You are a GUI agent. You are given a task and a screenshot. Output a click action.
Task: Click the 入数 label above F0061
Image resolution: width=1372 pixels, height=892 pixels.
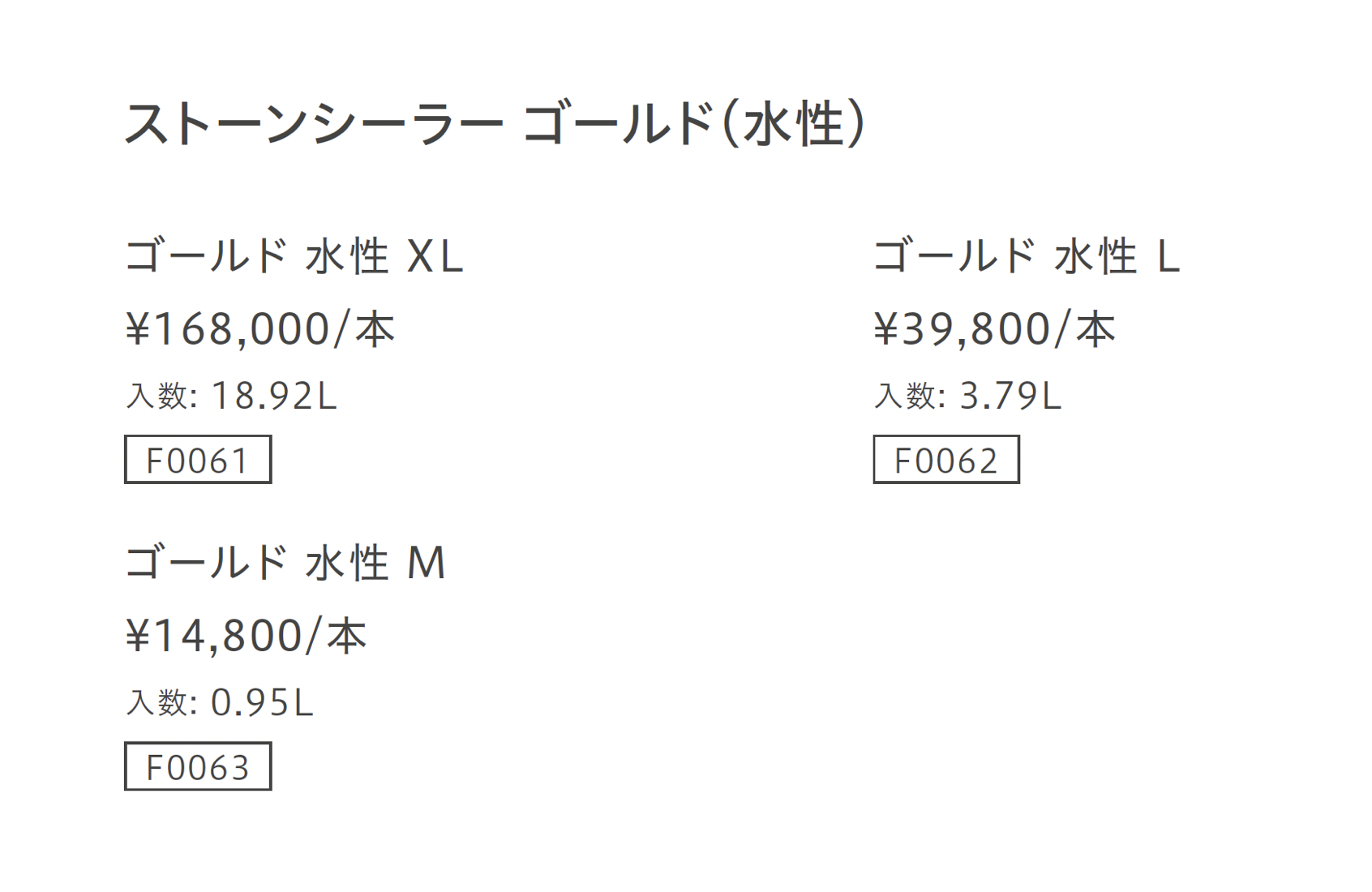[157, 397]
